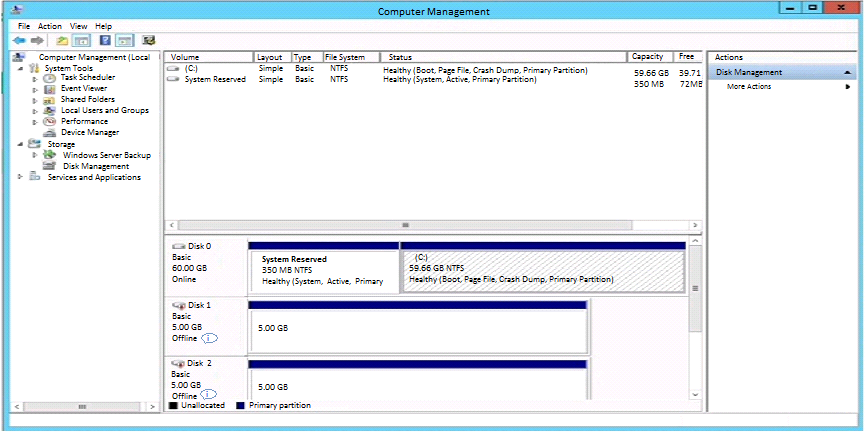
Task: Click the Disk 1 offline info icon
Action: click(x=209, y=339)
